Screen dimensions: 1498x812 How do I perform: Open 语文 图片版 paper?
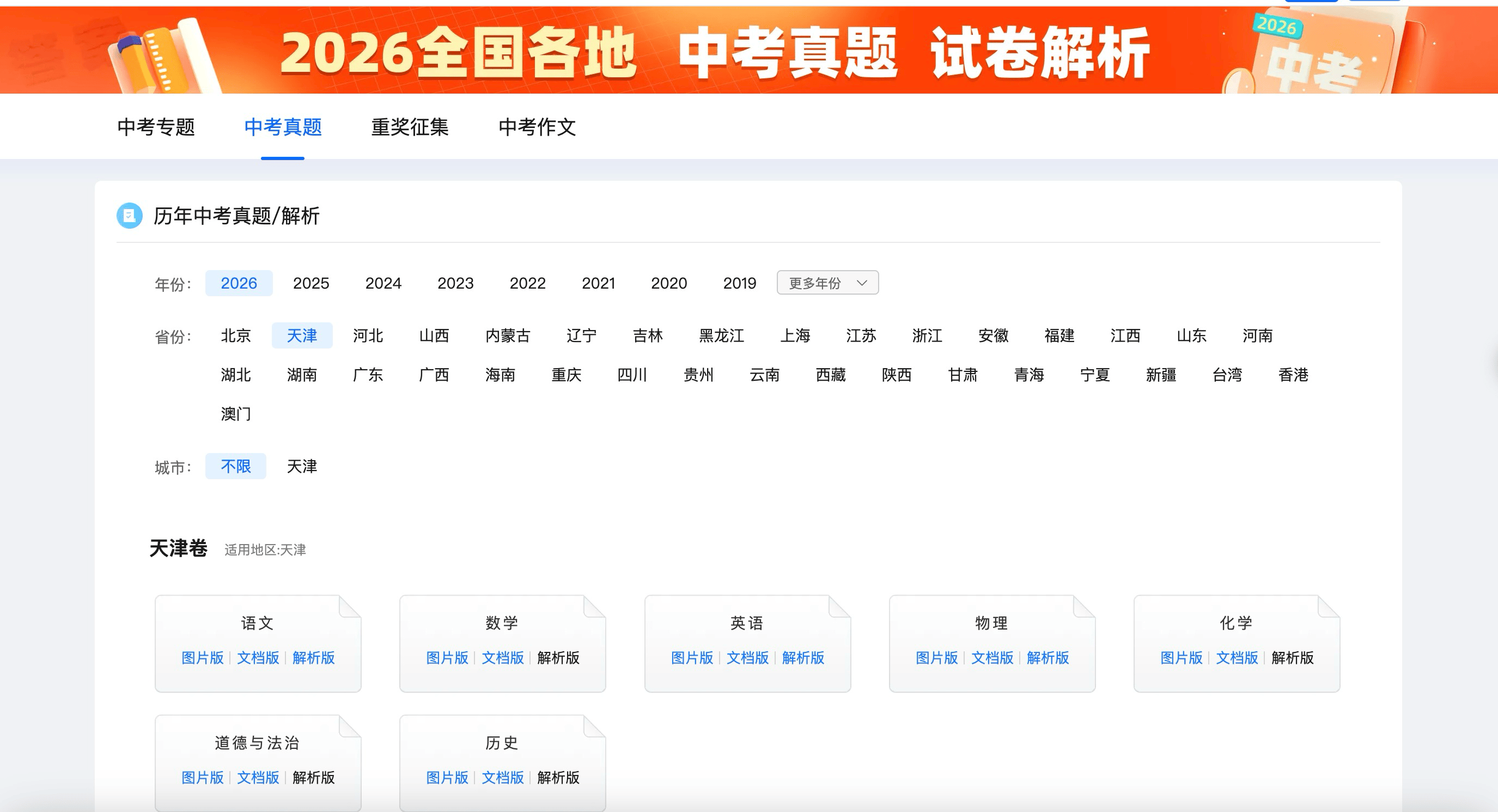(x=203, y=658)
